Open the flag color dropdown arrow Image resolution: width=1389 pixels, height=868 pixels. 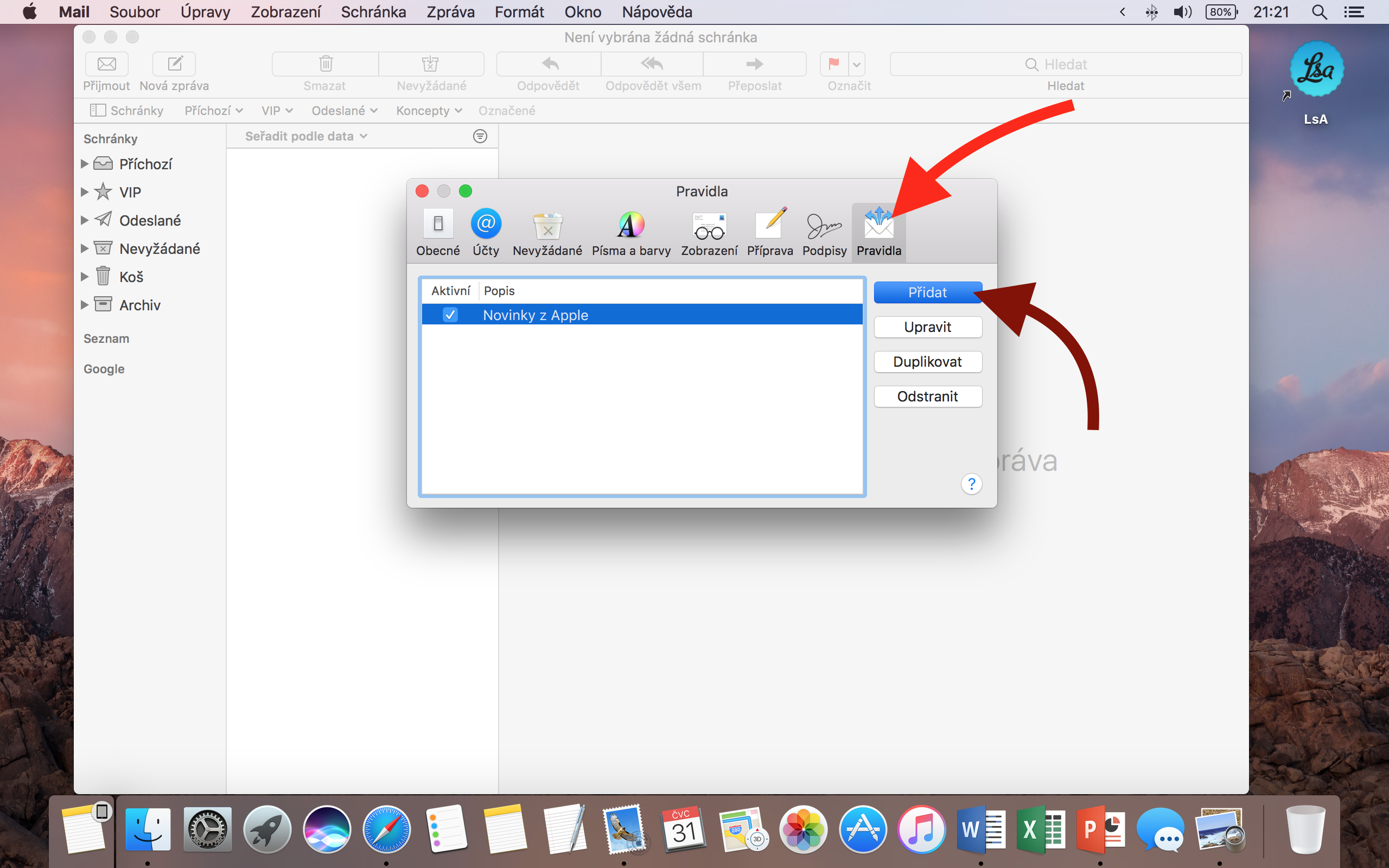click(x=857, y=65)
